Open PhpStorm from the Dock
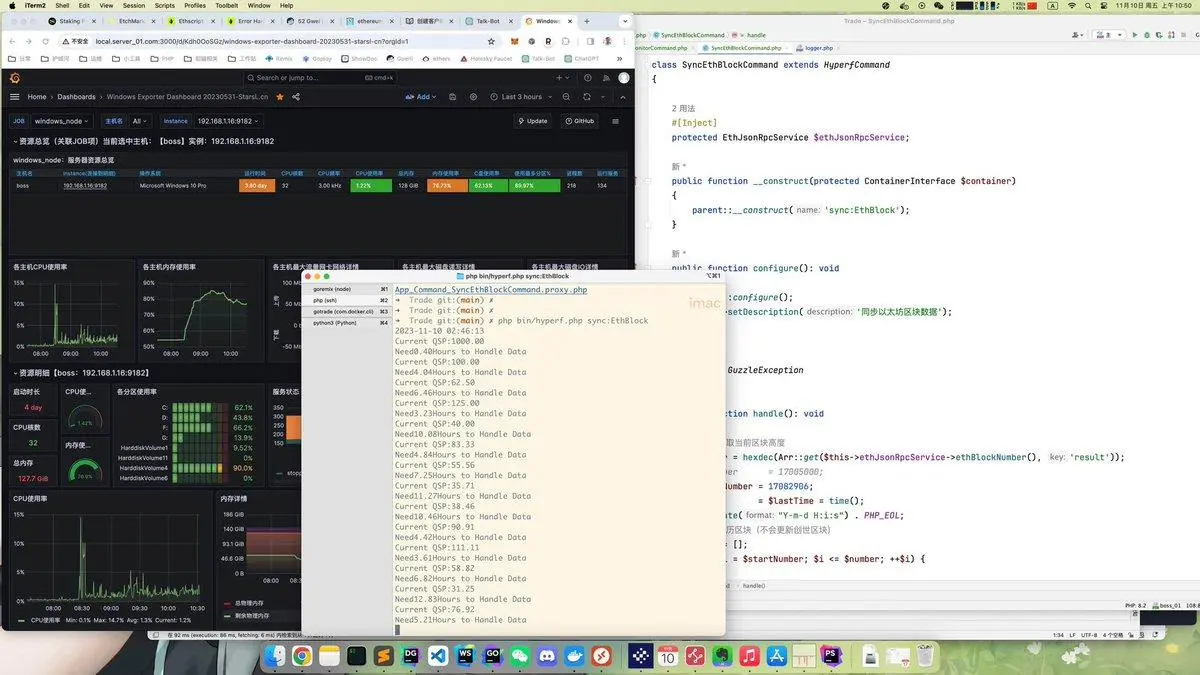Image resolution: width=1200 pixels, height=675 pixels. 831,656
